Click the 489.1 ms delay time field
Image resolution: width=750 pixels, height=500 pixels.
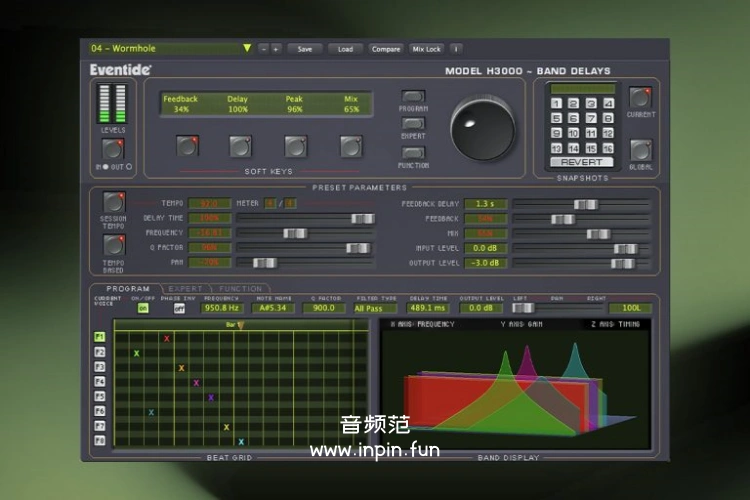(x=428, y=308)
